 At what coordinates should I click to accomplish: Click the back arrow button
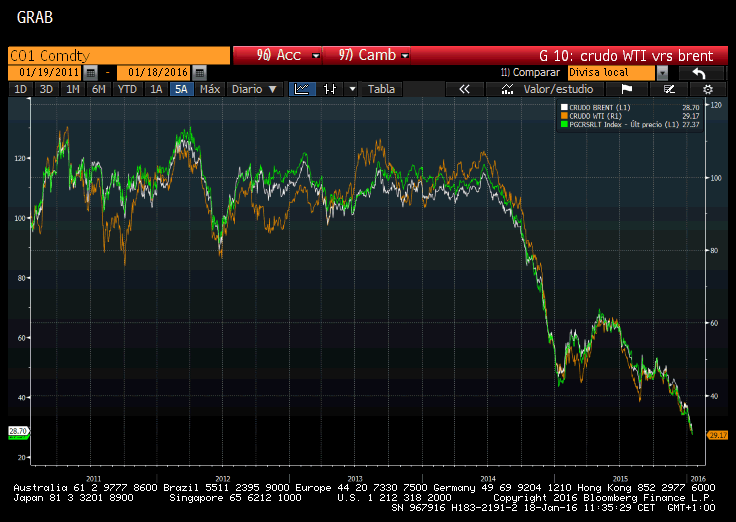tap(700, 73)
